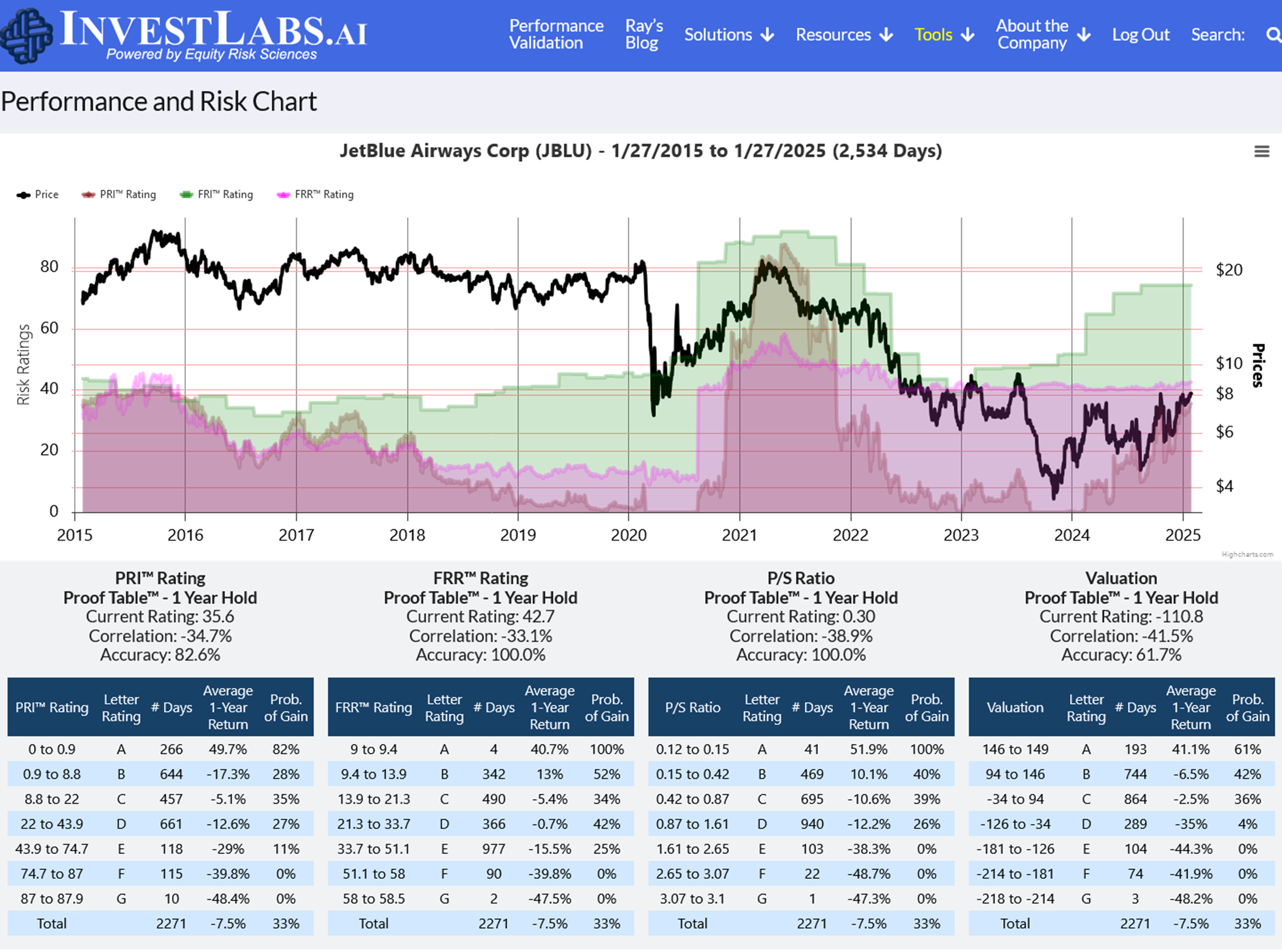
Task: Click the pink FRR Rating legend marker
Action: 283,195
